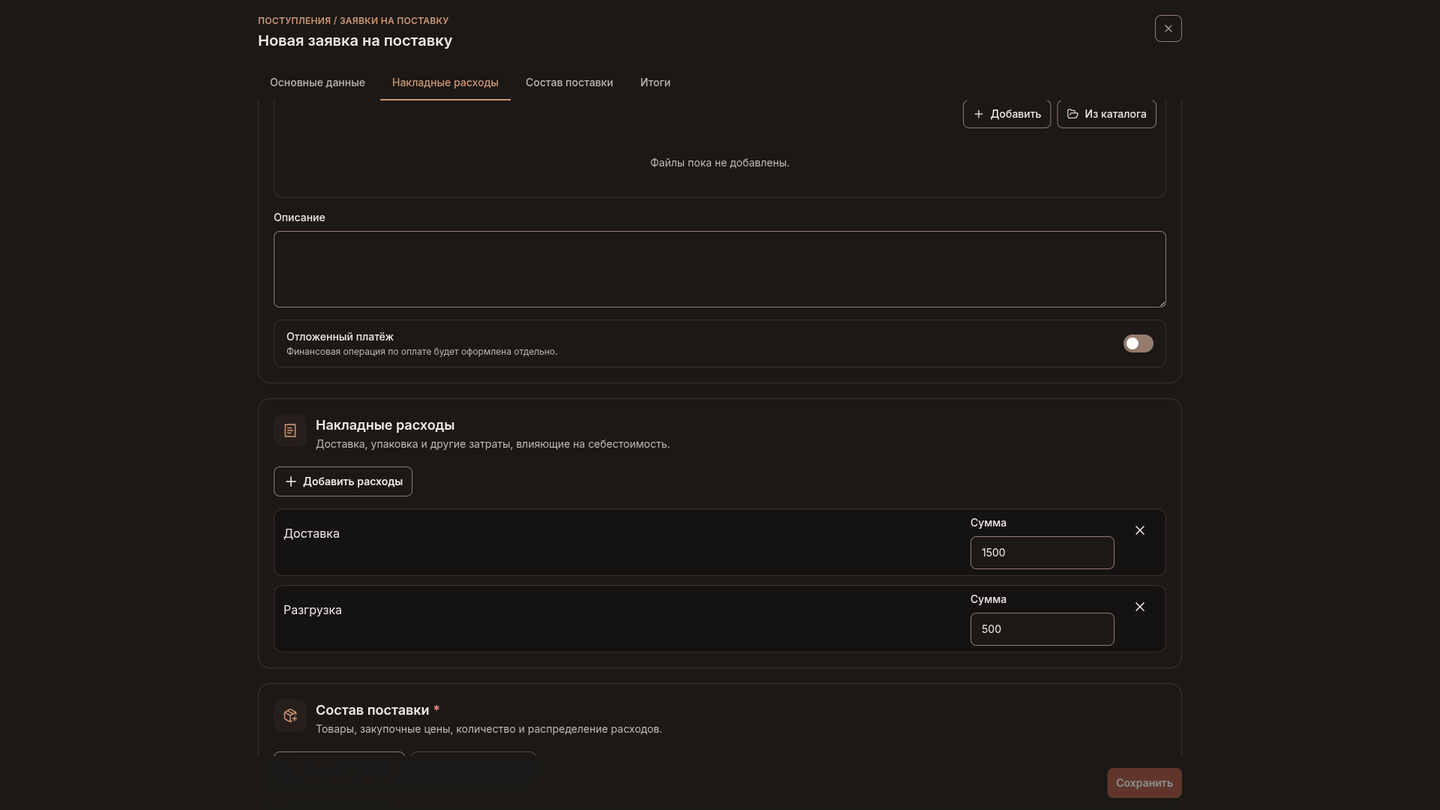Click the plus icon in Добавить
Image resolution: width=1440 pixels, height=810 pixels.
pyautogui.click(x=979, y=114)
